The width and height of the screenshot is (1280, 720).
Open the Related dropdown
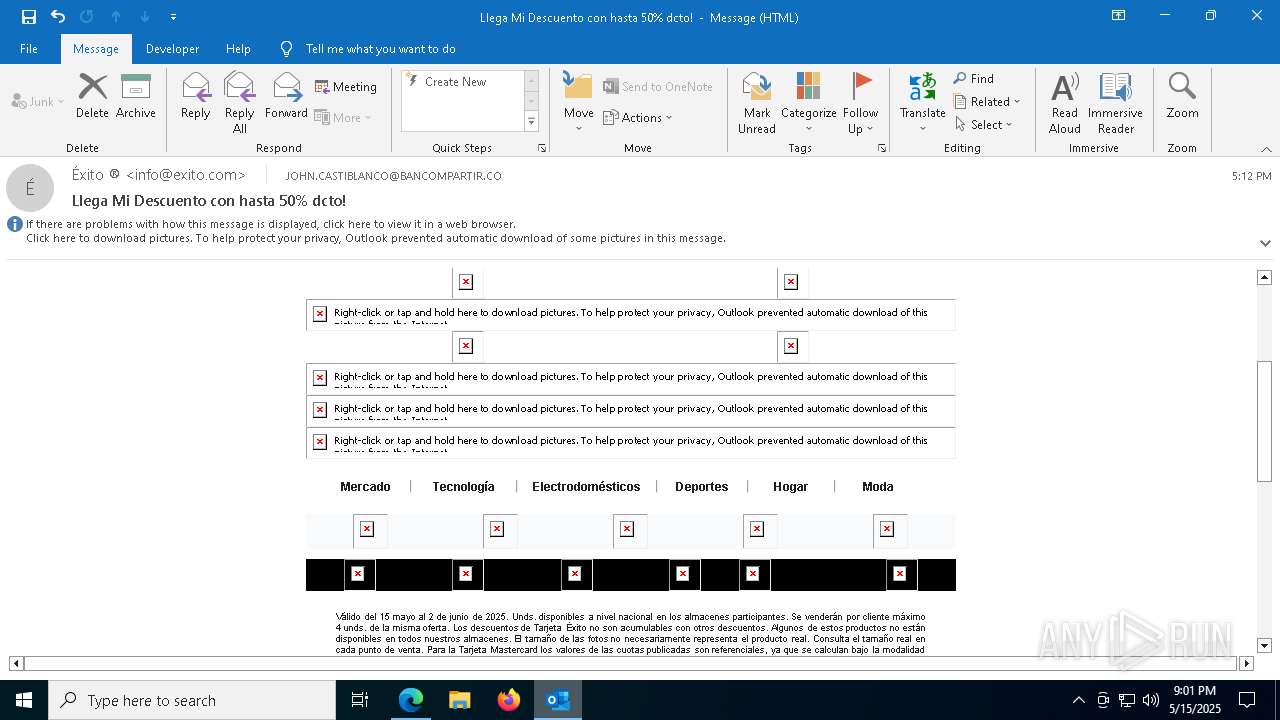click(x=987, y=101)
